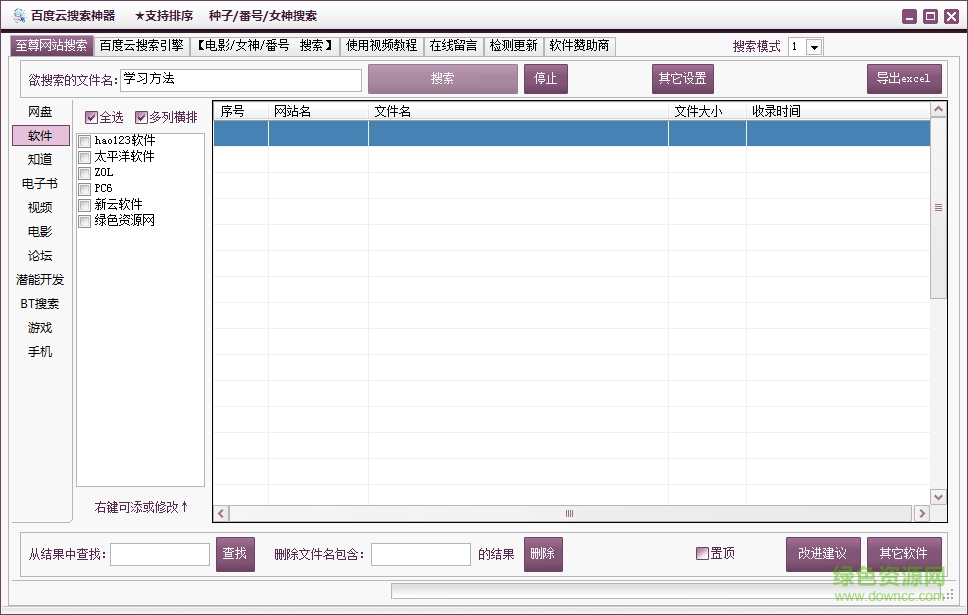Click 检测更新 to check for updates

click(x=514, y=45)
